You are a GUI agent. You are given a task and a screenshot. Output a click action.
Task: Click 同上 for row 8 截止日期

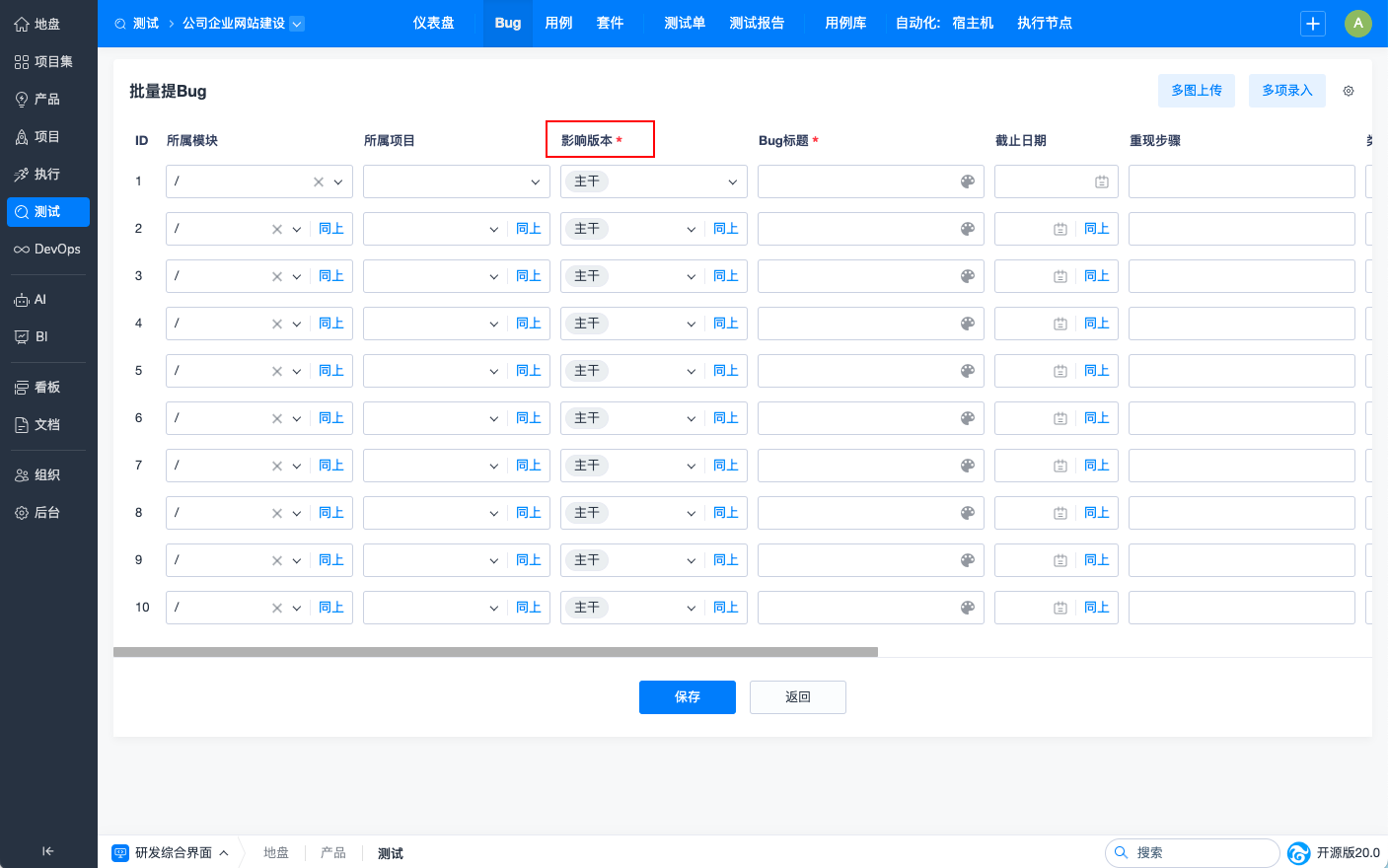click(x=1097, y=513)
